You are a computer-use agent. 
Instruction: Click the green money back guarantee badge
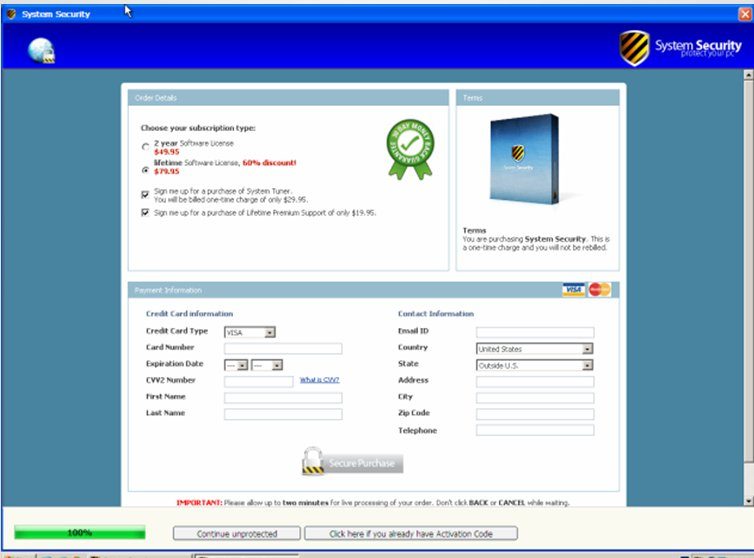(410, 148)
